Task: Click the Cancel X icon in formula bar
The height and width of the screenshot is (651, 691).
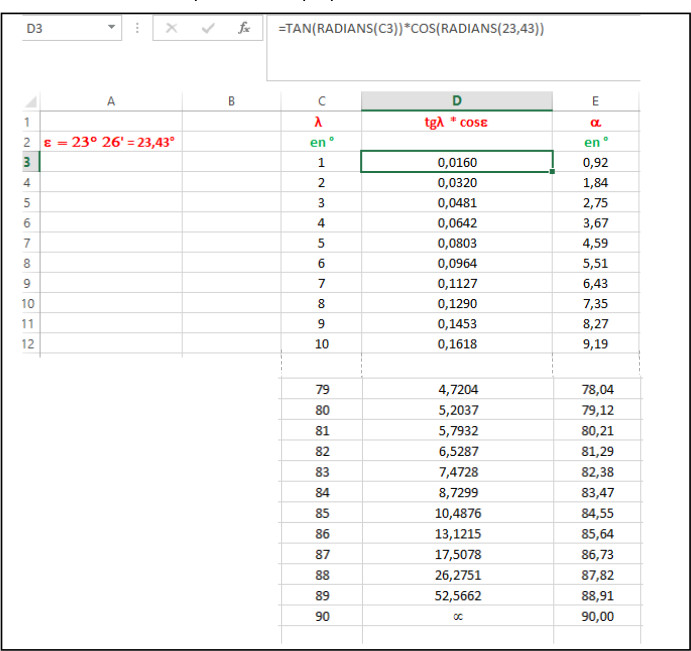Action: (172, 29)
